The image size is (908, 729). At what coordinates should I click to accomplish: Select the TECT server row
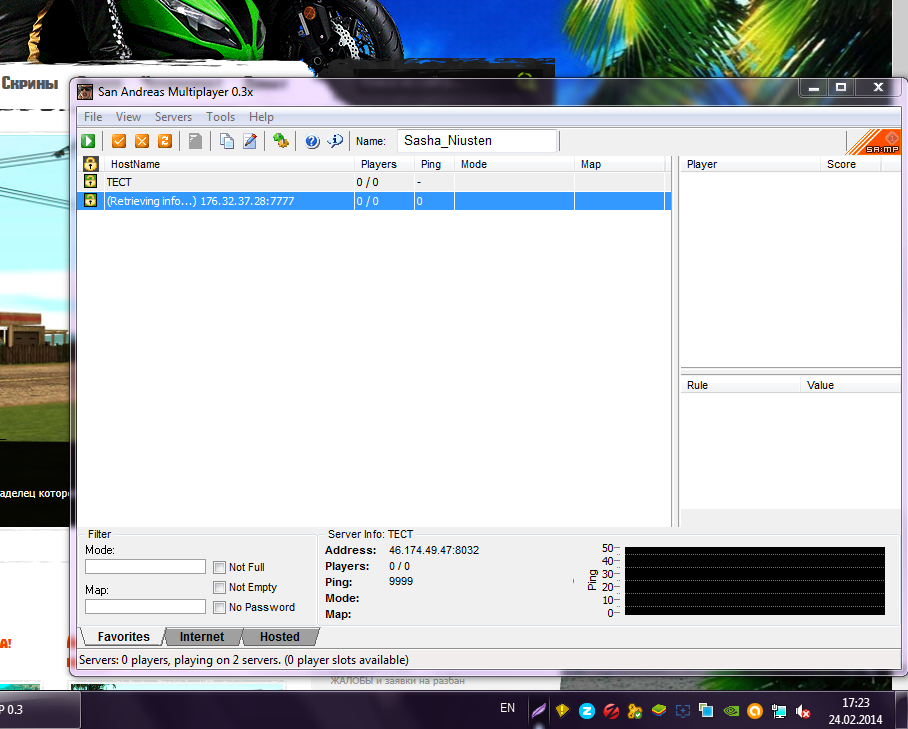pyautogui.click(x=374, y=182)
